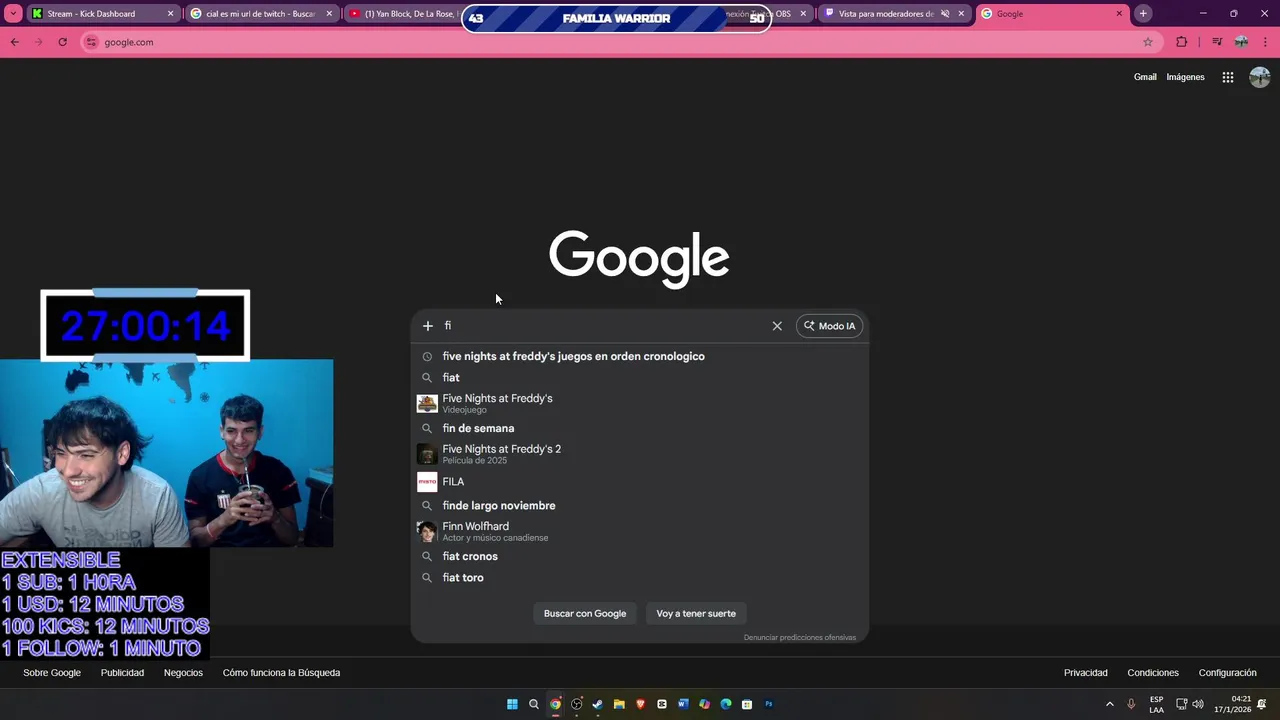This screenshot has width=1280, height=720.
Task: Open the Five Nights at Freddy's game thumbnail
Action: tap(427, 403)
